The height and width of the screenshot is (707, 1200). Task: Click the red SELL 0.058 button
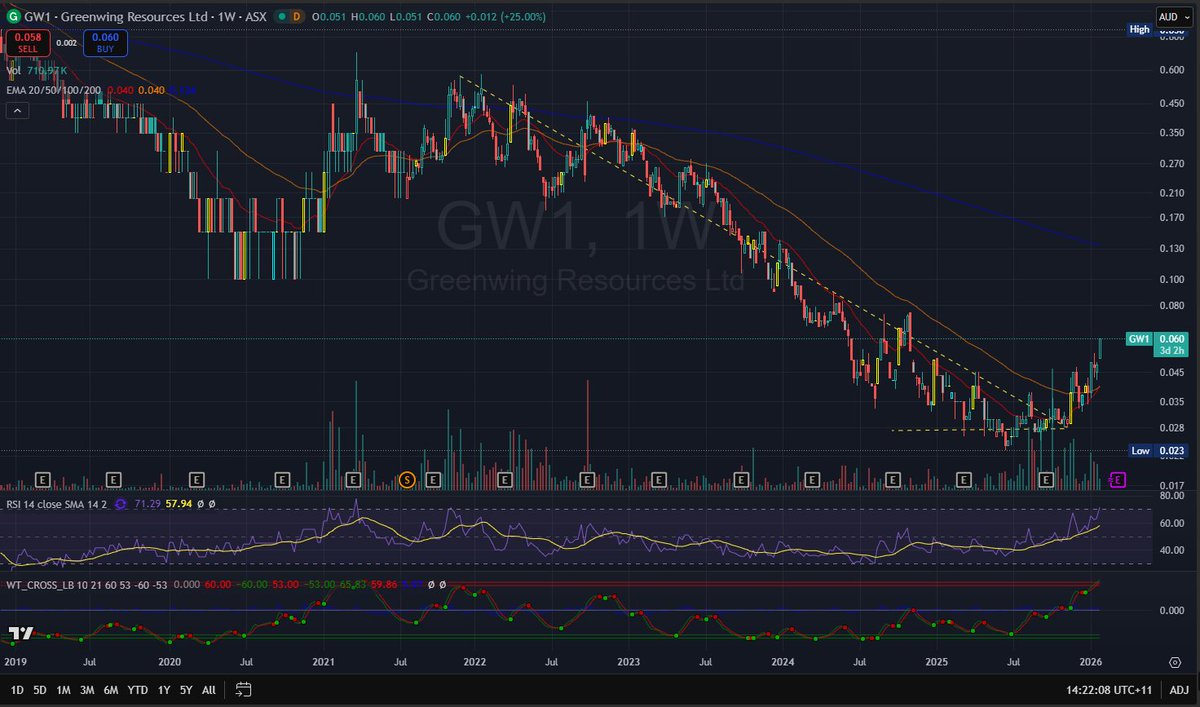(x=27, y=42)
